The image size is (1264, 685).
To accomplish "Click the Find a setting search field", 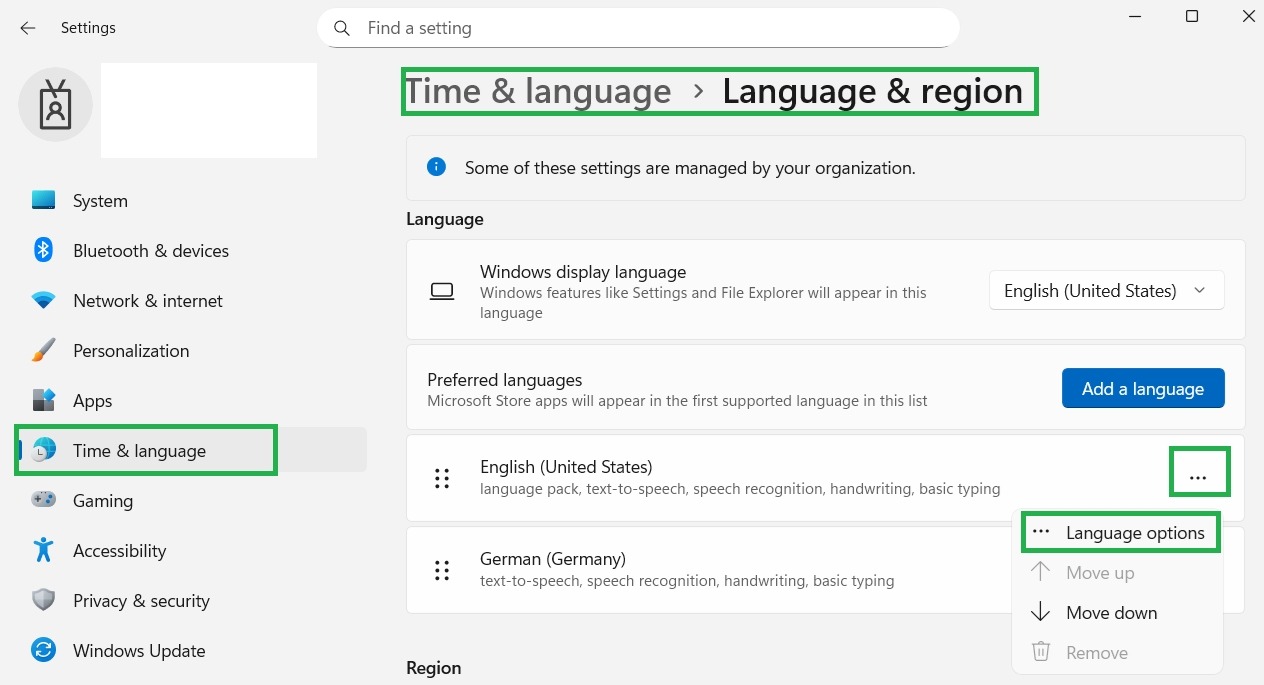I will click(x=638, y=28).
